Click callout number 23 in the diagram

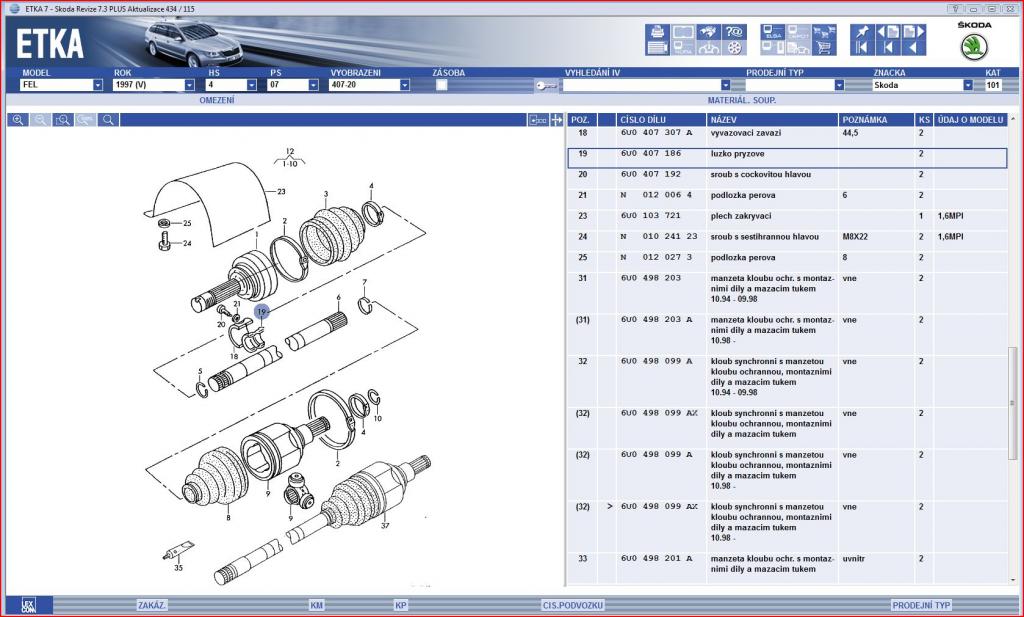pyautogui.click(x=281, y=192)
